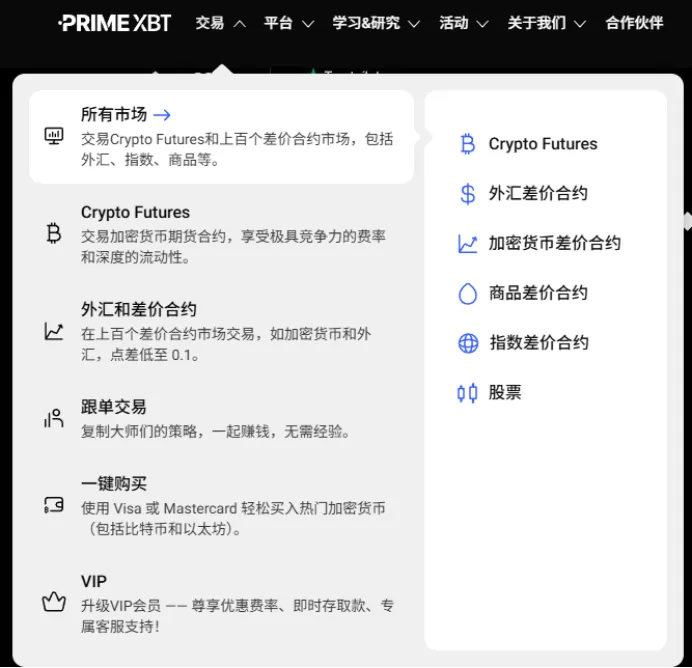Click the wallet icon beside 一键购买
The height and width of the screenshot is (668, 692).
click(x=54, y=505)
